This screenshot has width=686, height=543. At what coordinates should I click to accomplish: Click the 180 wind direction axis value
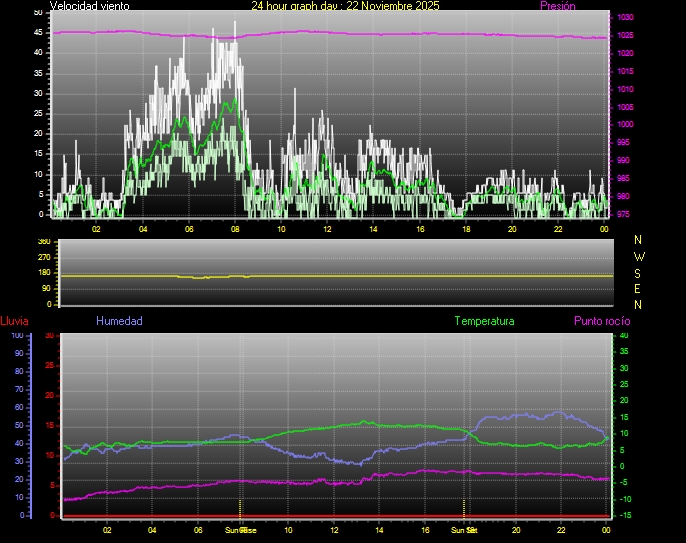point(43,273)
